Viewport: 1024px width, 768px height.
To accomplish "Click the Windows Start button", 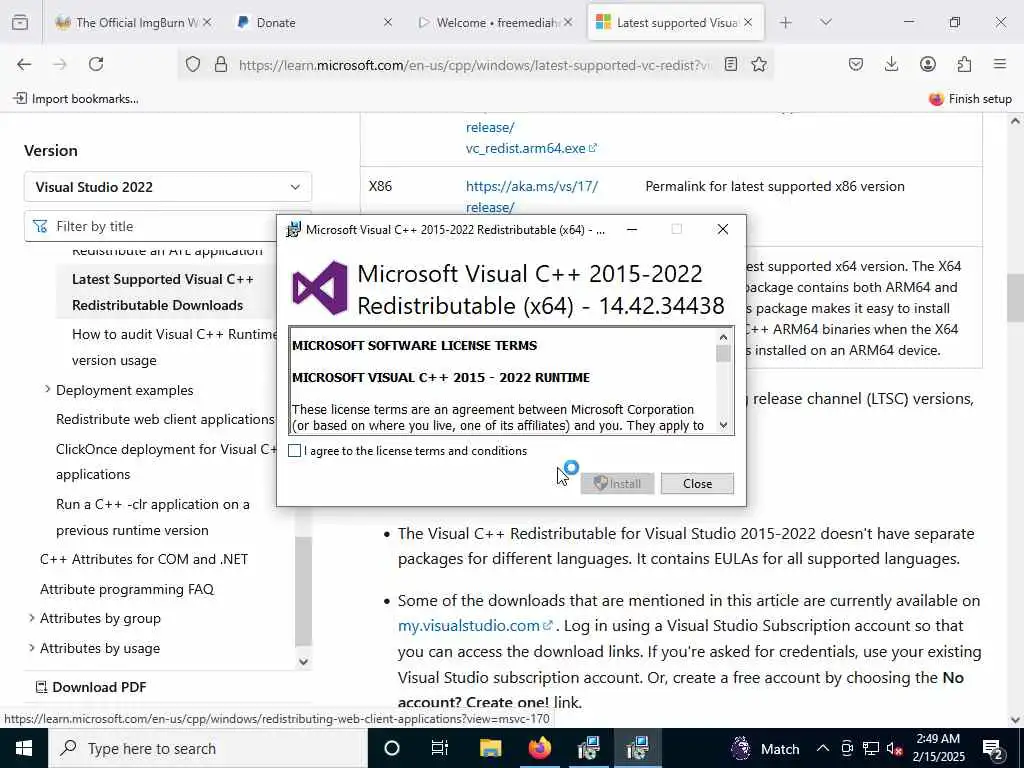I will 24,748.
